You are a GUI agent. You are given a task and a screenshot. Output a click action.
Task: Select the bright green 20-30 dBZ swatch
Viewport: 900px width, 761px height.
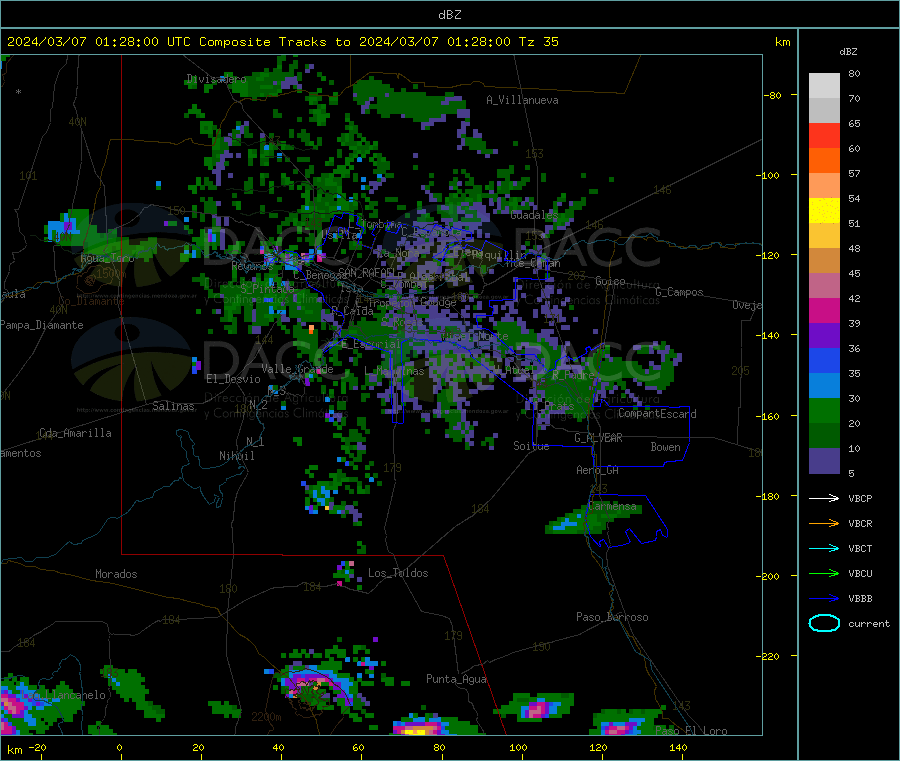[x=824, y=410]
